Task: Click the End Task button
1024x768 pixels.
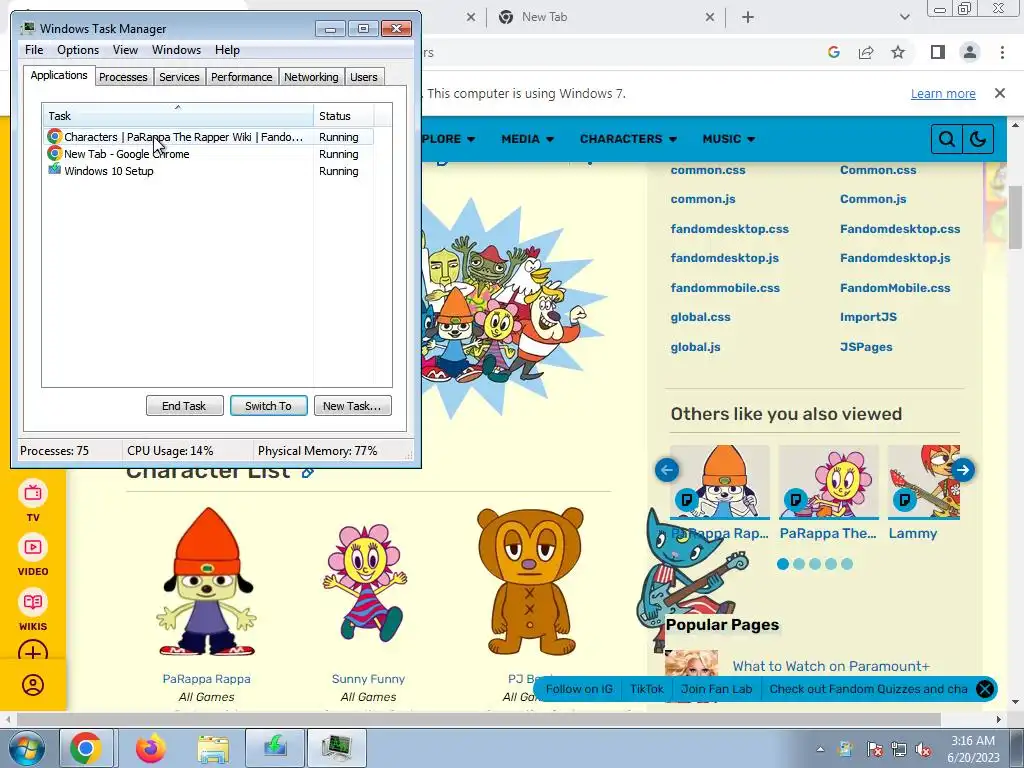Action: tap(184, 406)
